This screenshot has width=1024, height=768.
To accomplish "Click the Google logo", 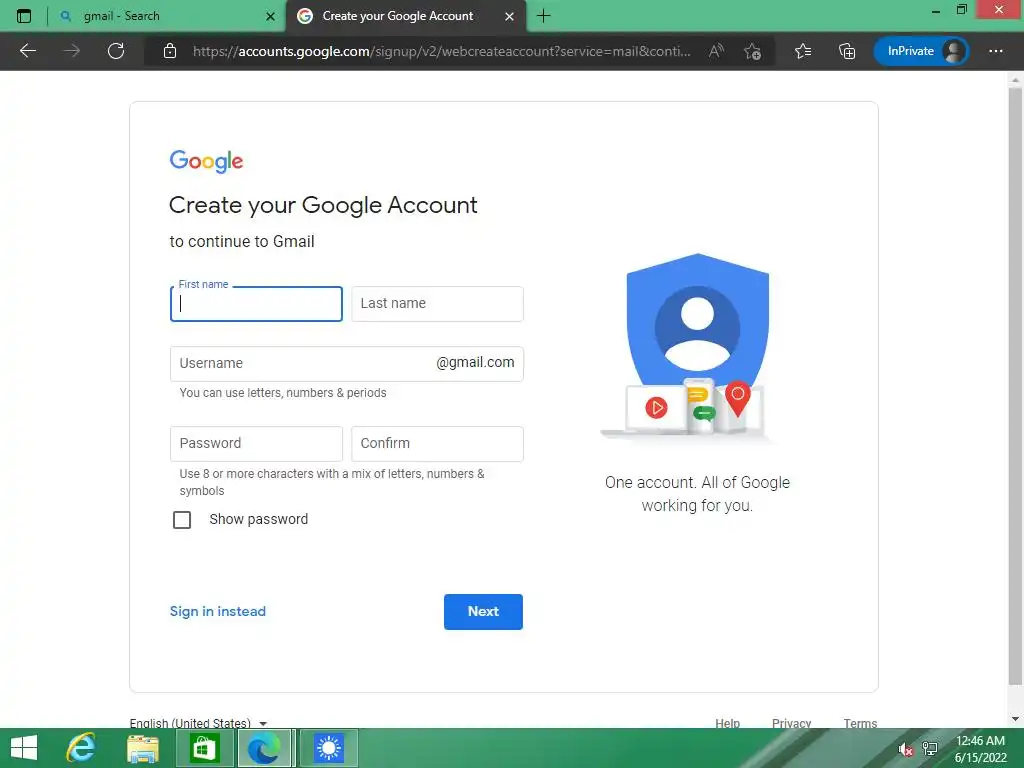I will [x=206, y=161].
